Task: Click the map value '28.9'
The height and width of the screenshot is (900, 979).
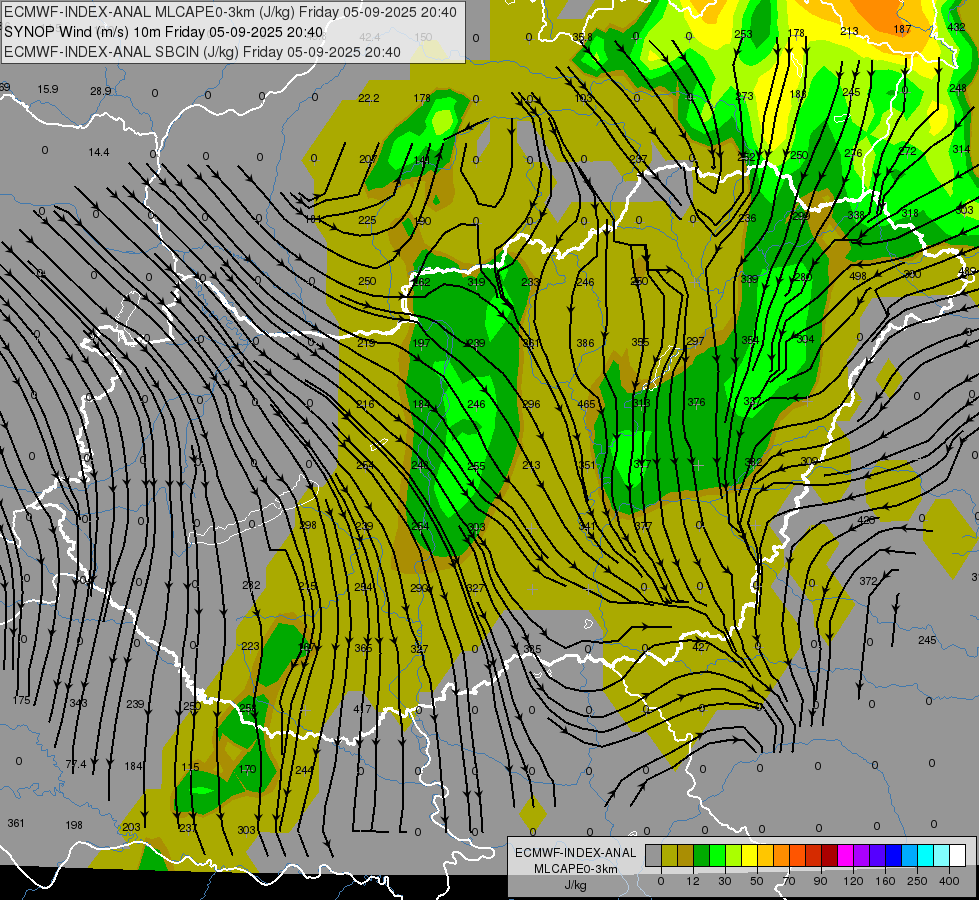Action: tap(101, 91)
